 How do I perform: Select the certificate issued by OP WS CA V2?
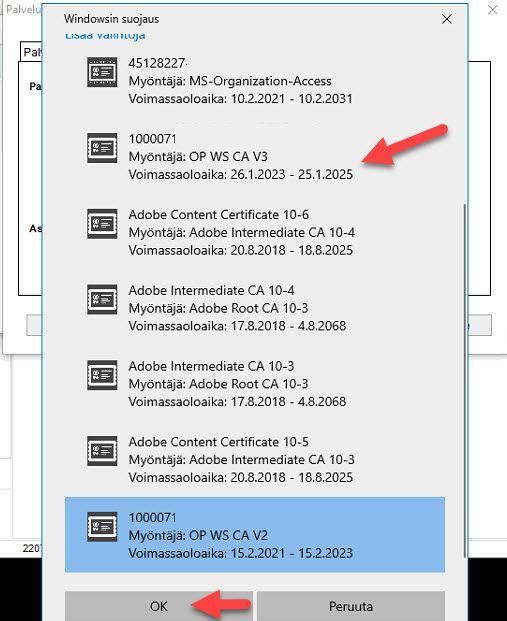point(255,535)
